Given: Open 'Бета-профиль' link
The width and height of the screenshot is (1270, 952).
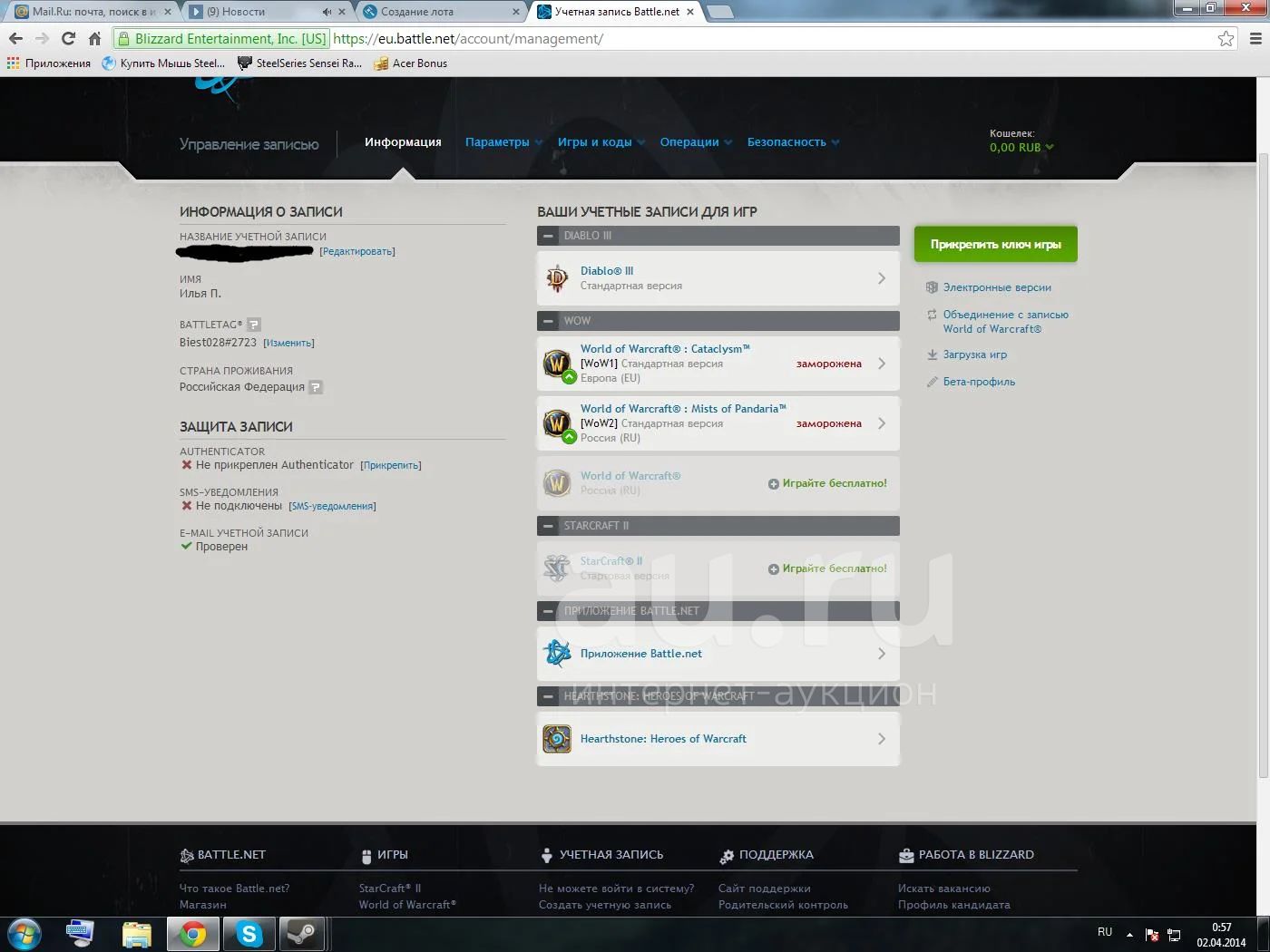Looking at the screenshot, I should pos(979,382).
